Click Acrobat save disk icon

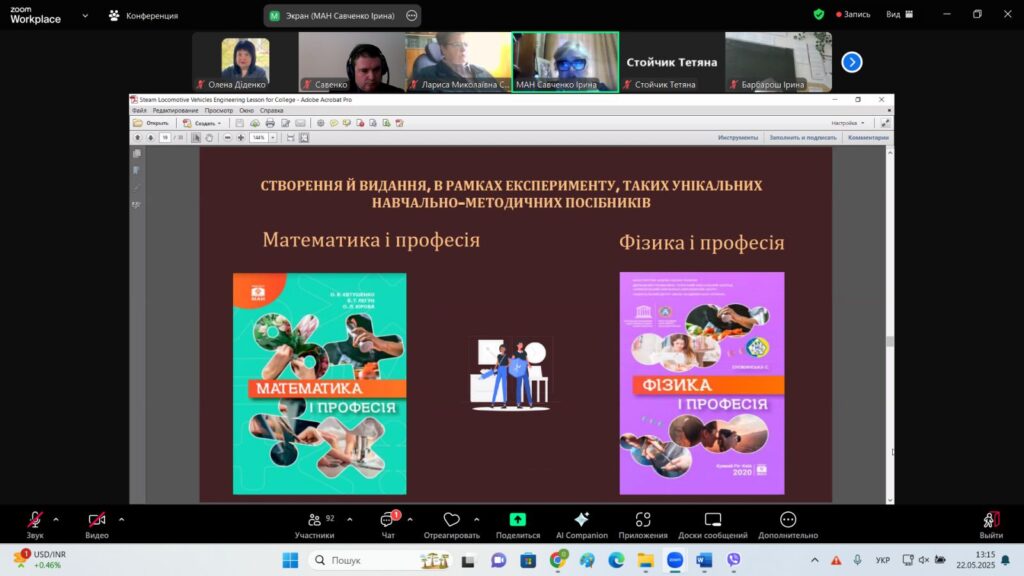[x=240, y=123]
